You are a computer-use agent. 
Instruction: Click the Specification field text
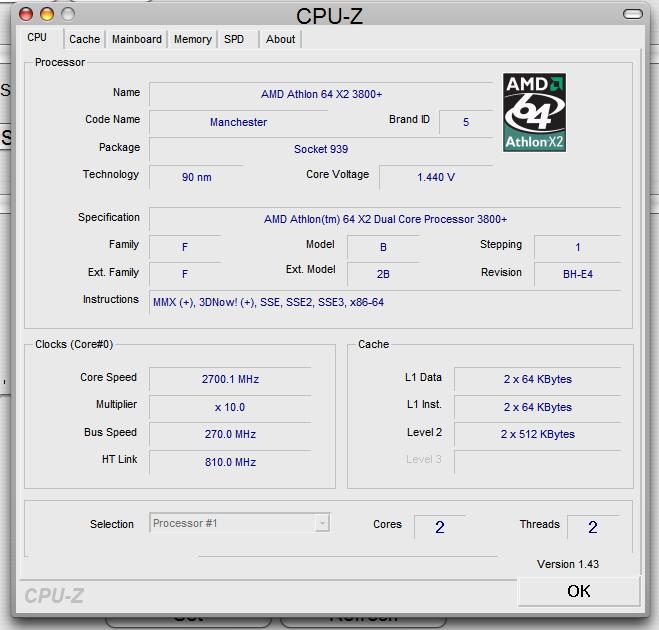(385, 219)
